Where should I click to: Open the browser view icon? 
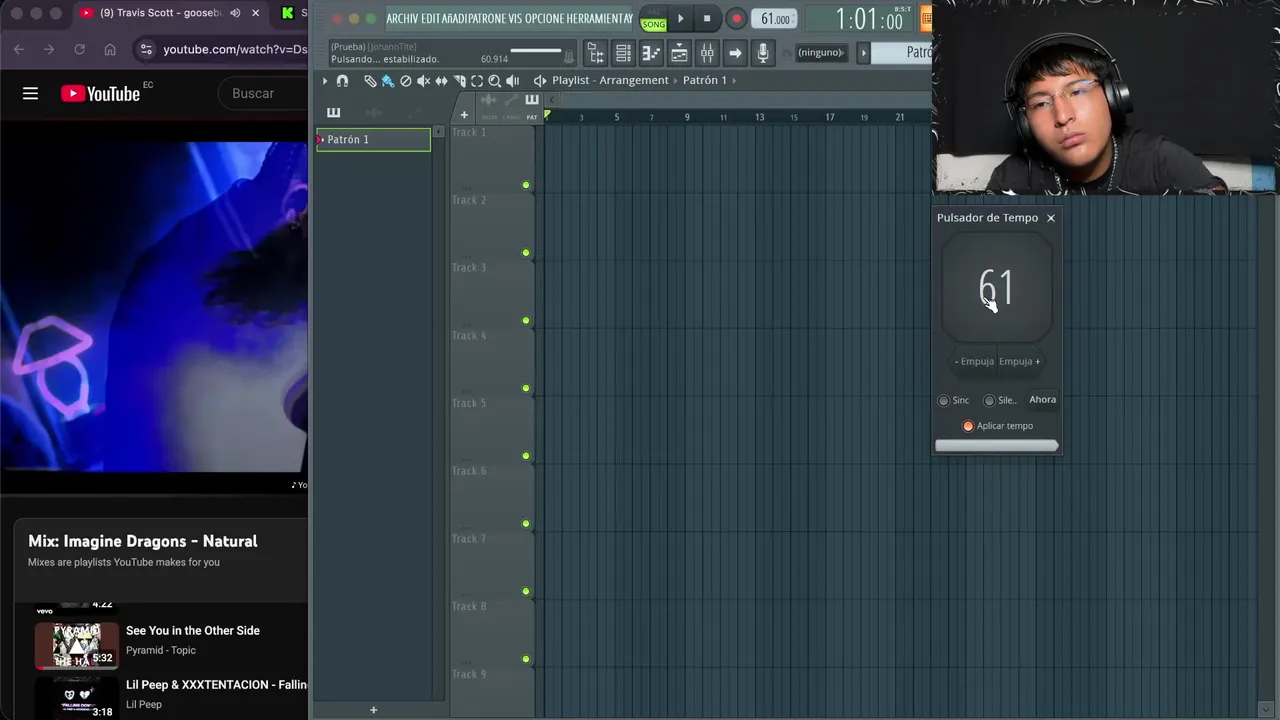pos(596,53)
